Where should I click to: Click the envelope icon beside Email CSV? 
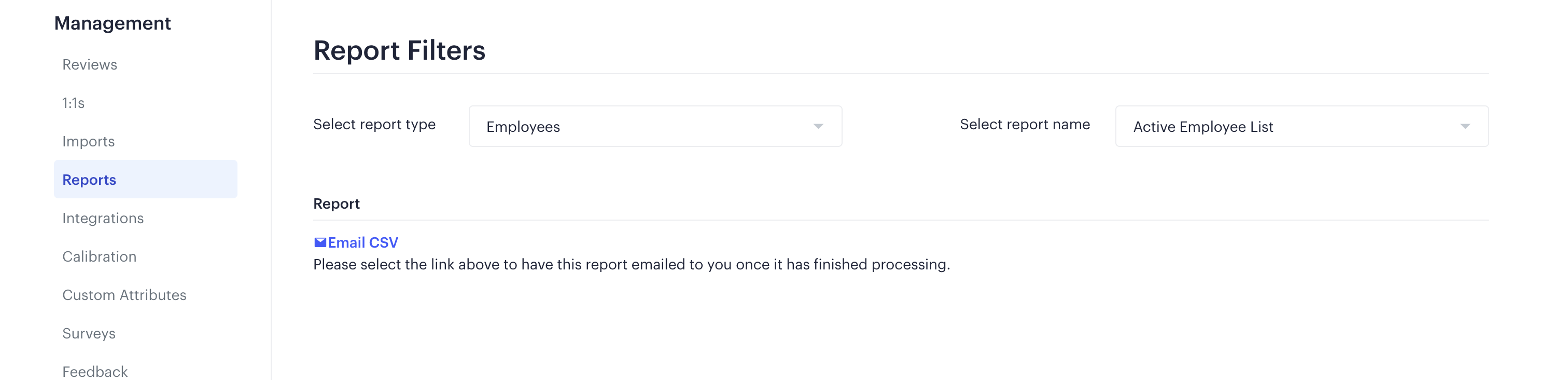click(x=320, y=242)
